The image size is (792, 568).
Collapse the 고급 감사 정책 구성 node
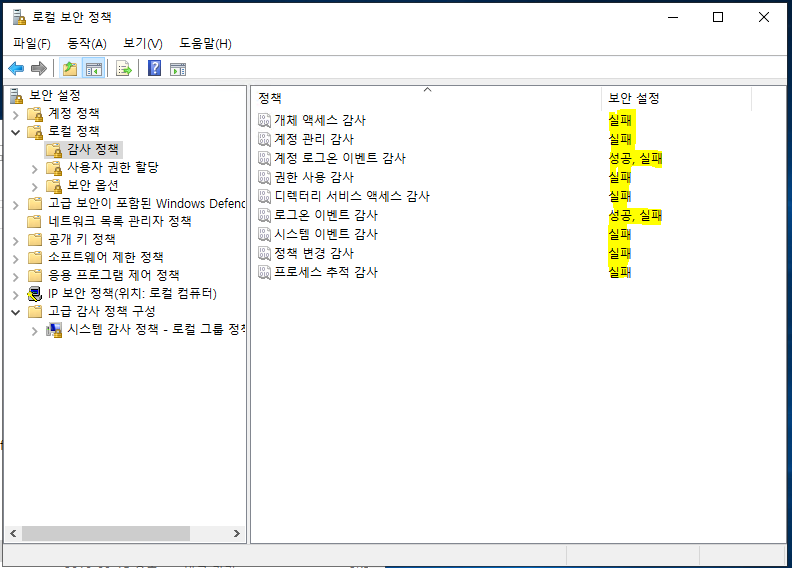16,313
